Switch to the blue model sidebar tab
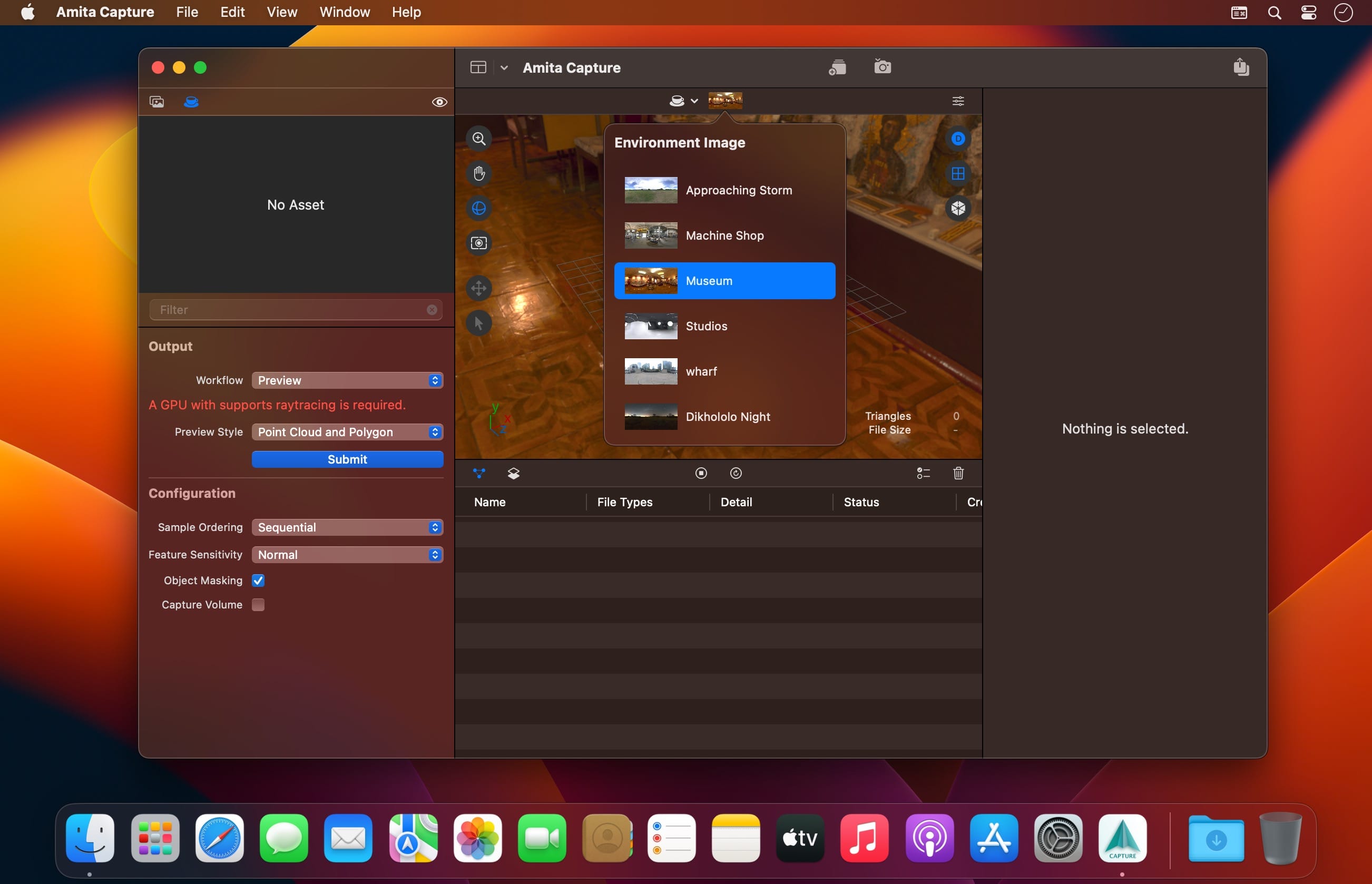 pos(191,102)
